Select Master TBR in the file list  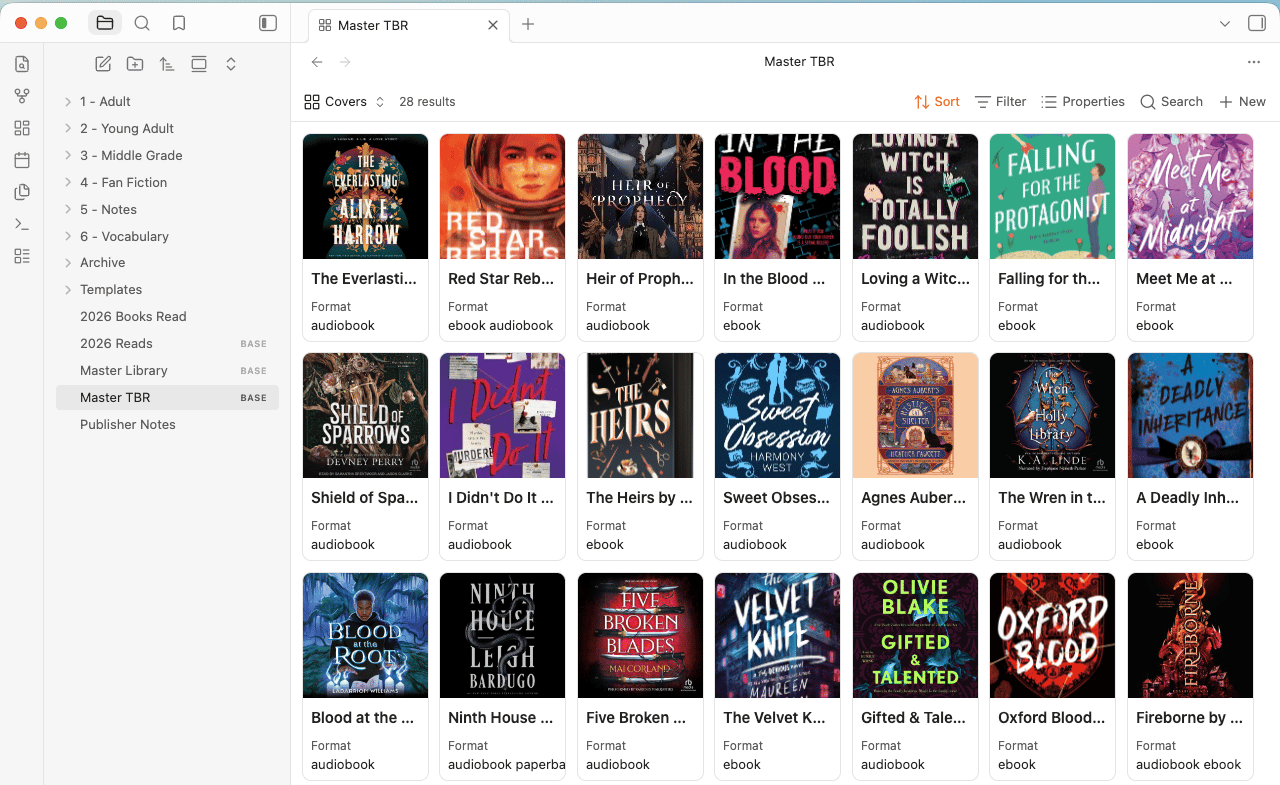pyautogui.click(x=167, y=397)
